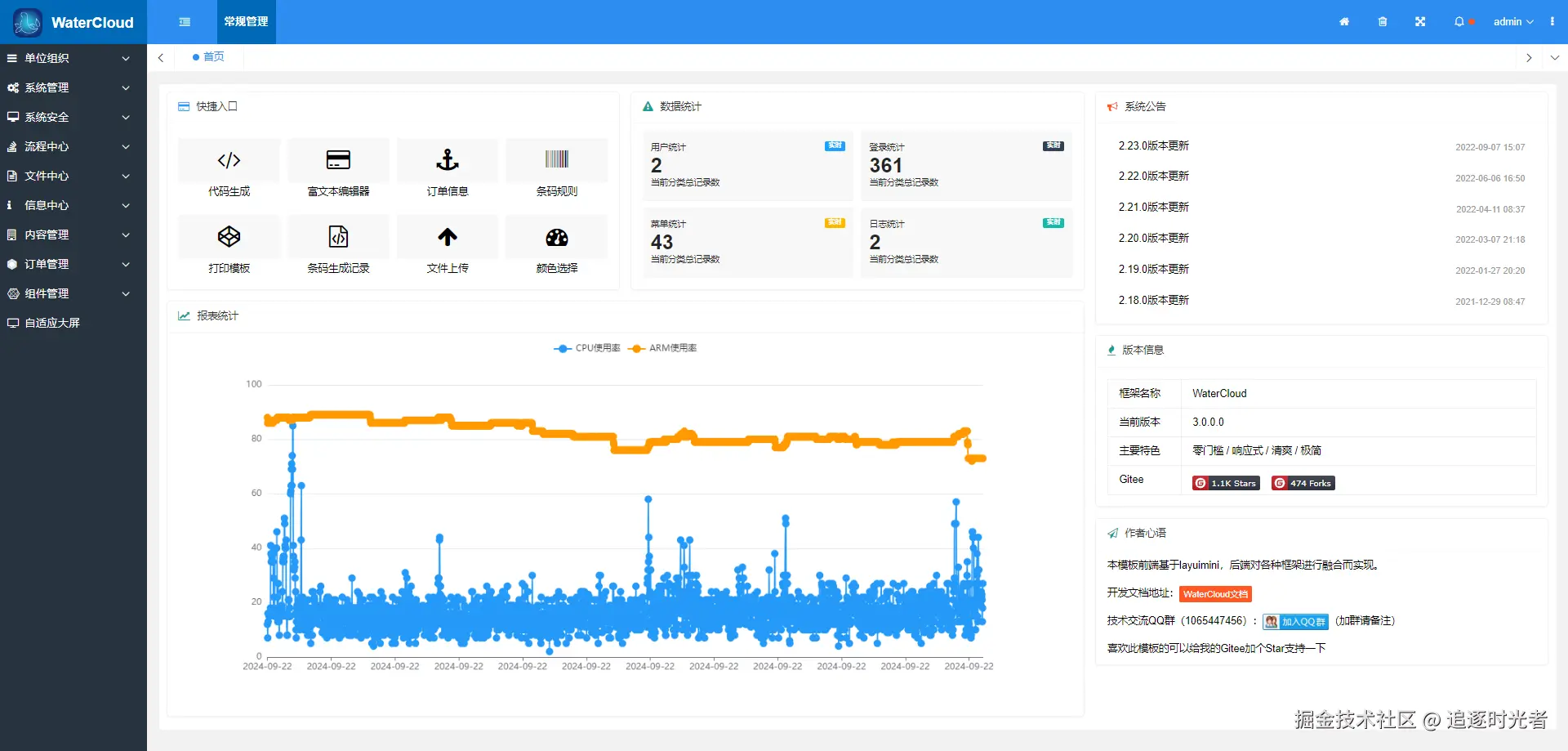This screenshot has width=1568, height=751.
Task: Open 自适应大屏 in the sidebar
Action: (73, 323)
